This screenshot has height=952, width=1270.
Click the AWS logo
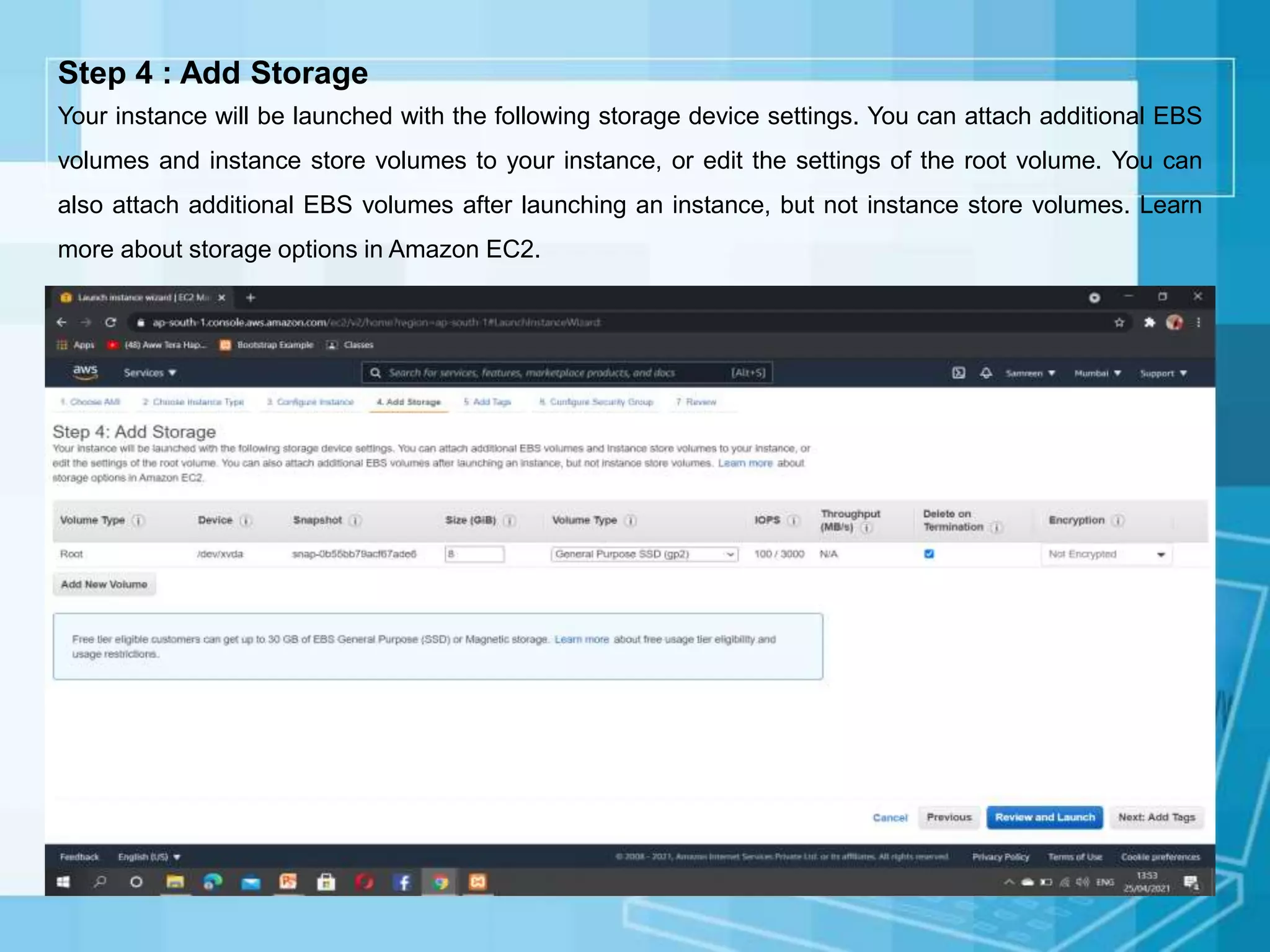click(x=85, y=371)
